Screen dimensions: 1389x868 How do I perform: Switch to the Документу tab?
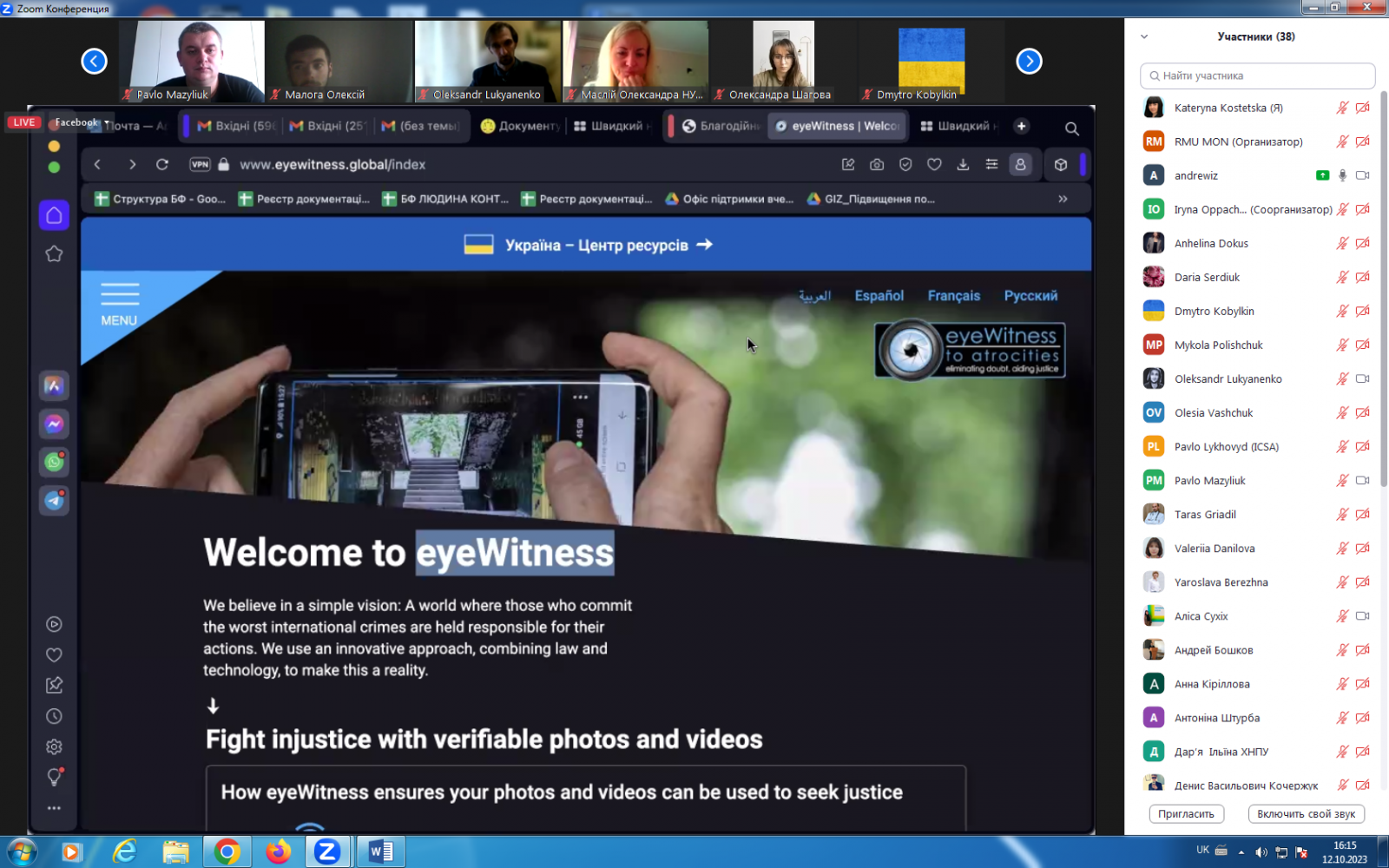click(x=519, y=126)
